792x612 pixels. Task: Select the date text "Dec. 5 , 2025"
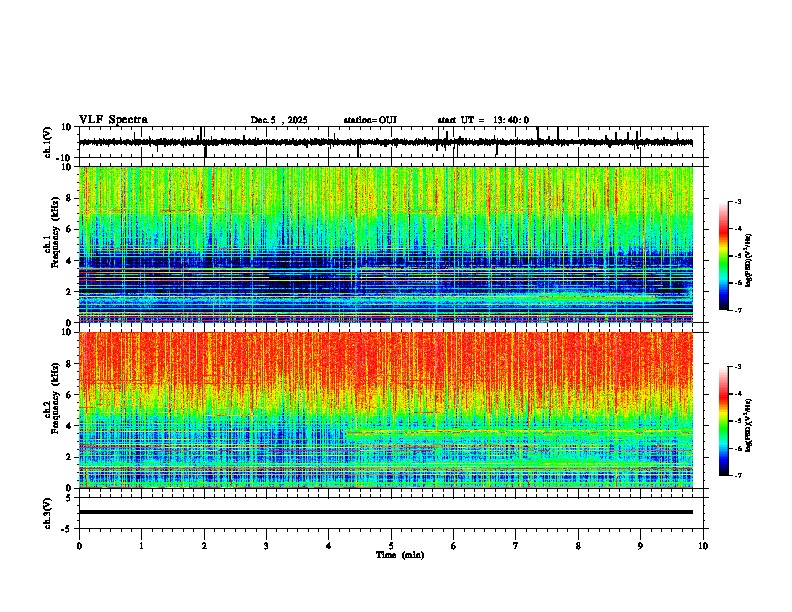pyautogui.click(x=279, y=120)
